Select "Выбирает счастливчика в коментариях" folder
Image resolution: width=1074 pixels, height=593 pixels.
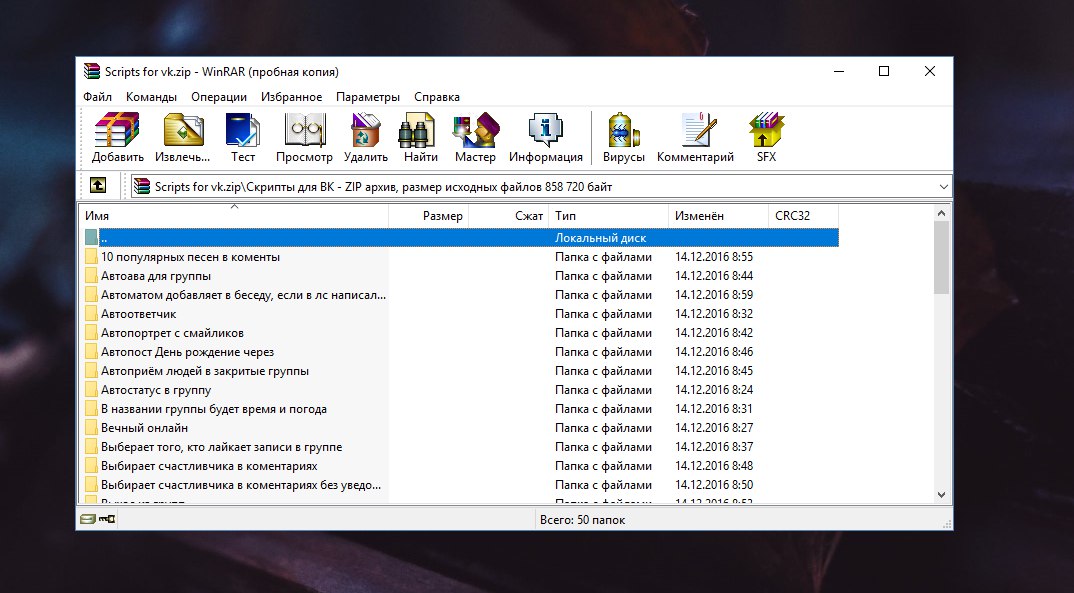(x=210, y=466)
